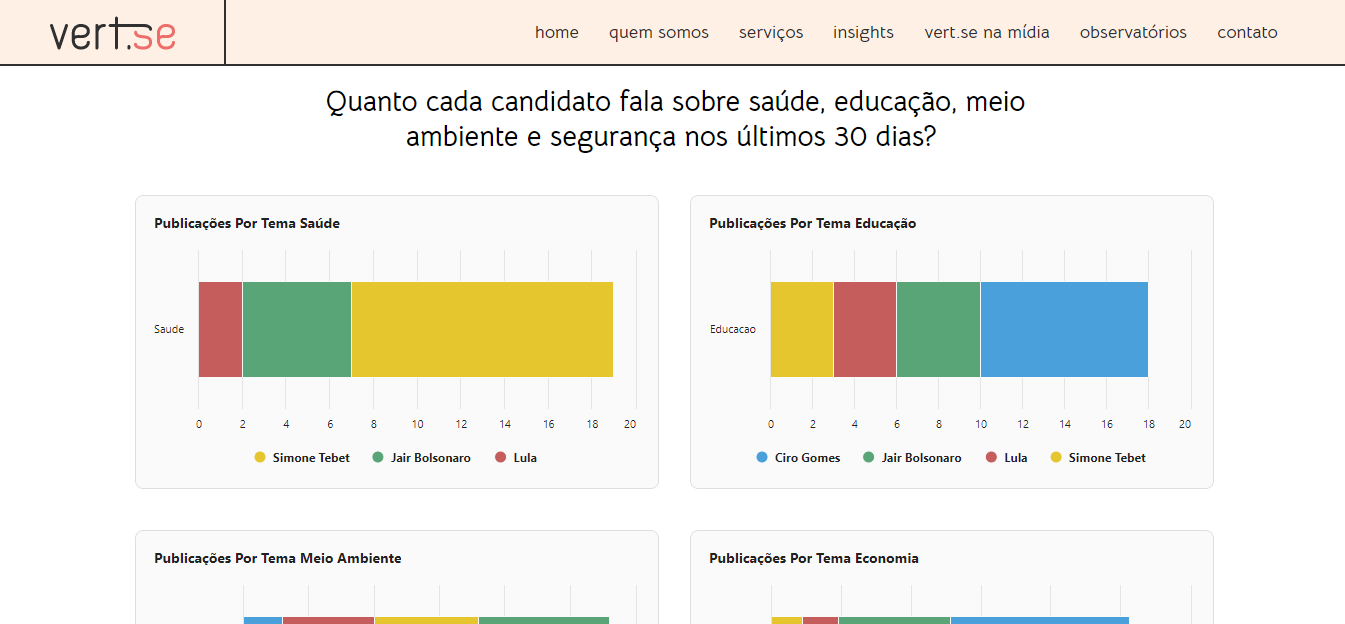Toggle Jair Bolsonaro legend in Educação chart

[x=911, y=458]
